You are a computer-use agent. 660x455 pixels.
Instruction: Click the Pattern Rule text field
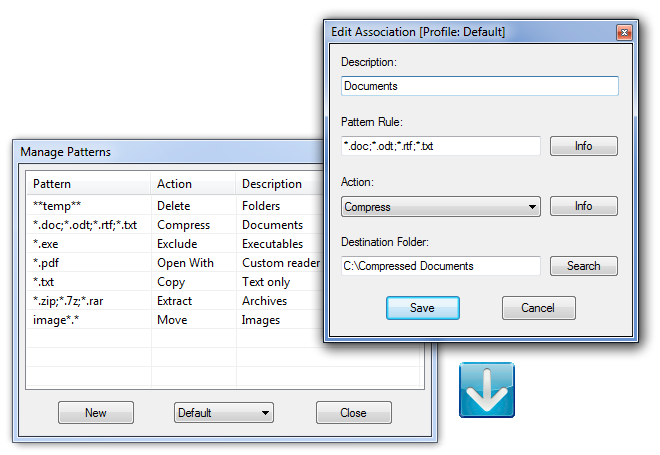[440, 146]
